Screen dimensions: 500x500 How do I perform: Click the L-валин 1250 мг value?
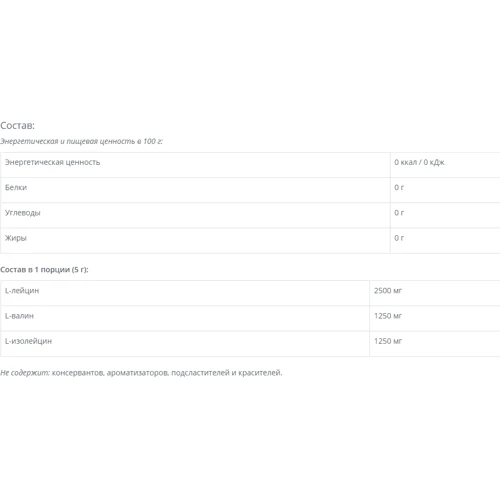[388, 316]
